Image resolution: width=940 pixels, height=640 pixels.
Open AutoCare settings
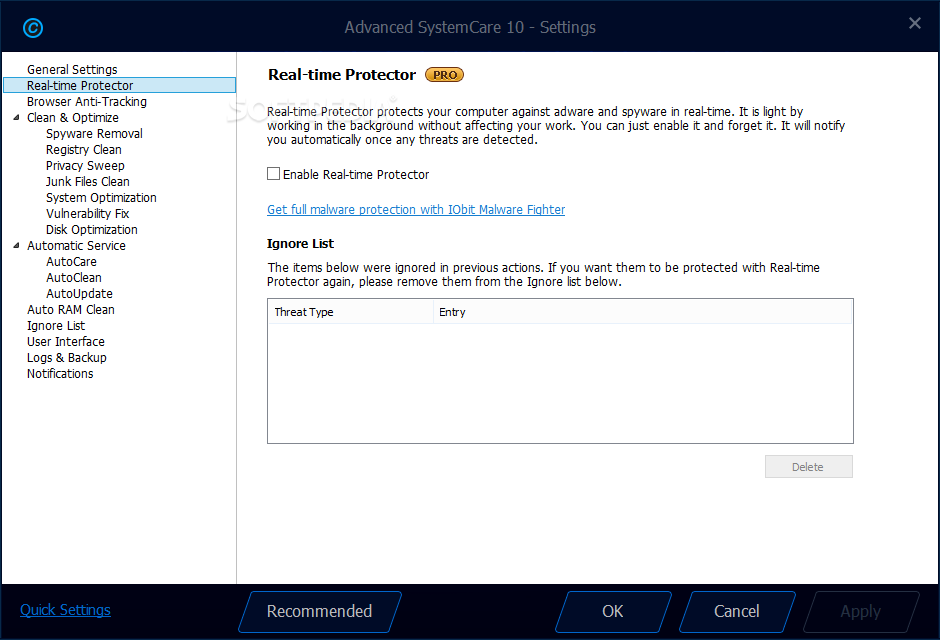[71, 261]
